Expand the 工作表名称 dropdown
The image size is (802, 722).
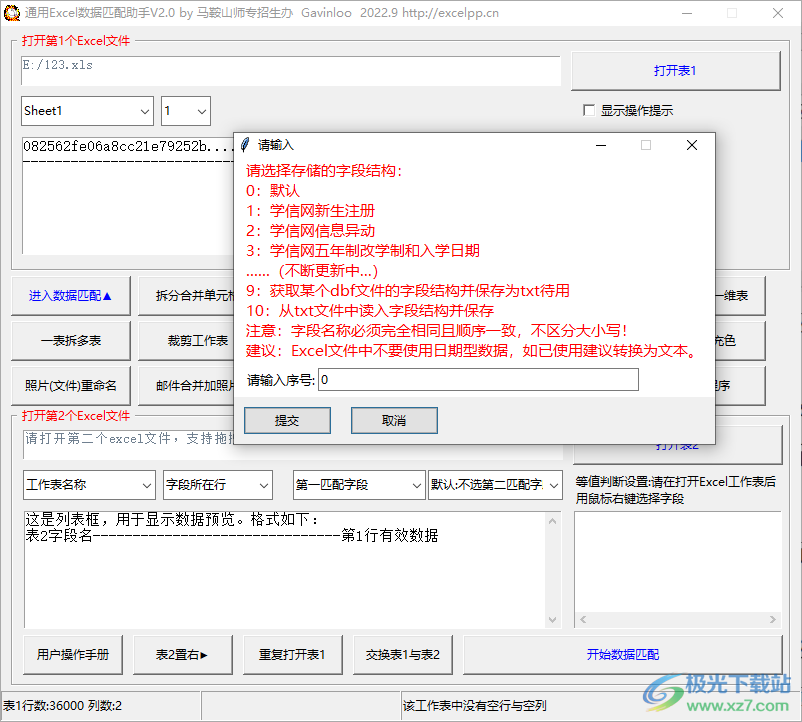tap(90, 485)
